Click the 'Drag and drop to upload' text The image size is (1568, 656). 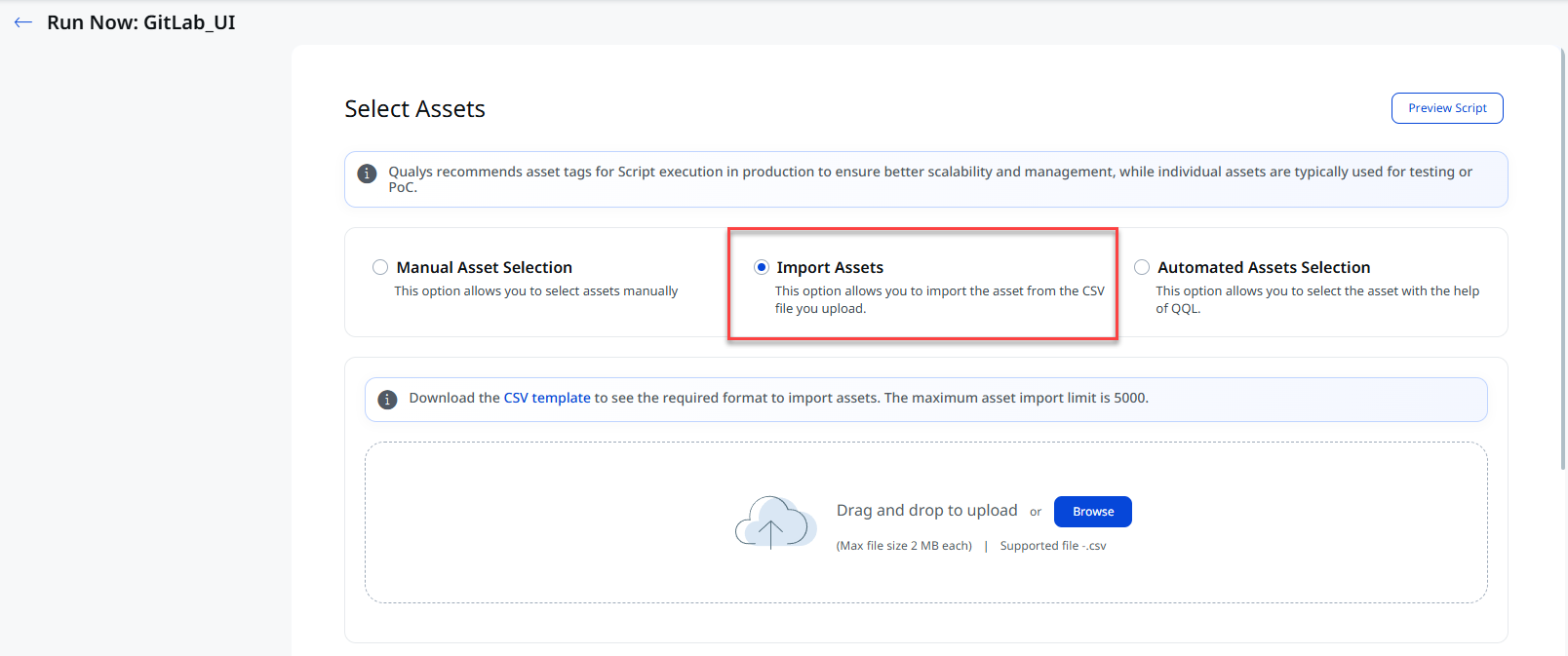(926, 511)
